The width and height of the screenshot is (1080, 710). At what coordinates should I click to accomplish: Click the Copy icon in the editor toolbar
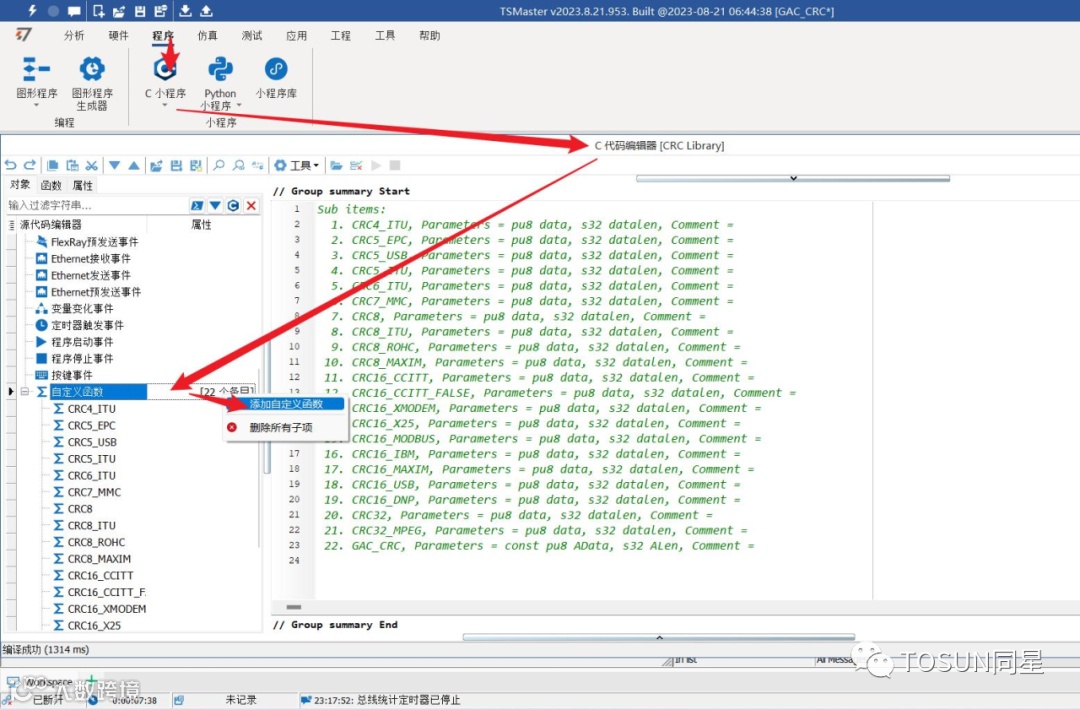[52, 165]
